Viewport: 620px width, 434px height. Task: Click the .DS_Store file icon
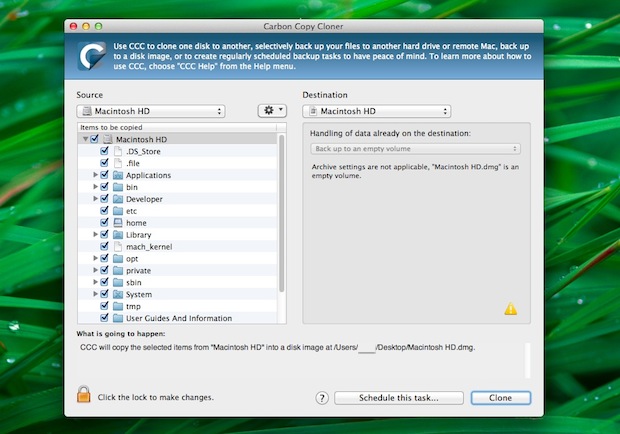[118, 151]
